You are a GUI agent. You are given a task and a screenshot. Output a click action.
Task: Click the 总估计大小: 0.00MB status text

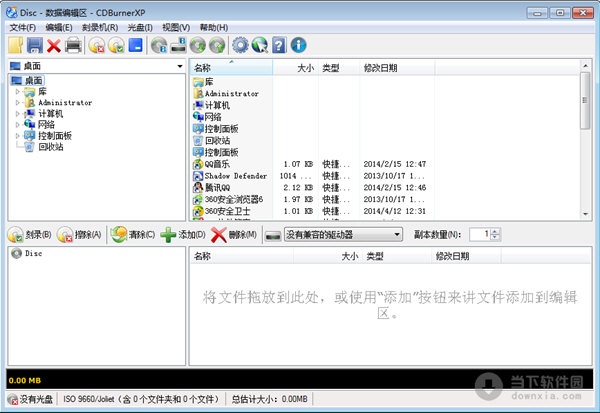coord(270,400)
